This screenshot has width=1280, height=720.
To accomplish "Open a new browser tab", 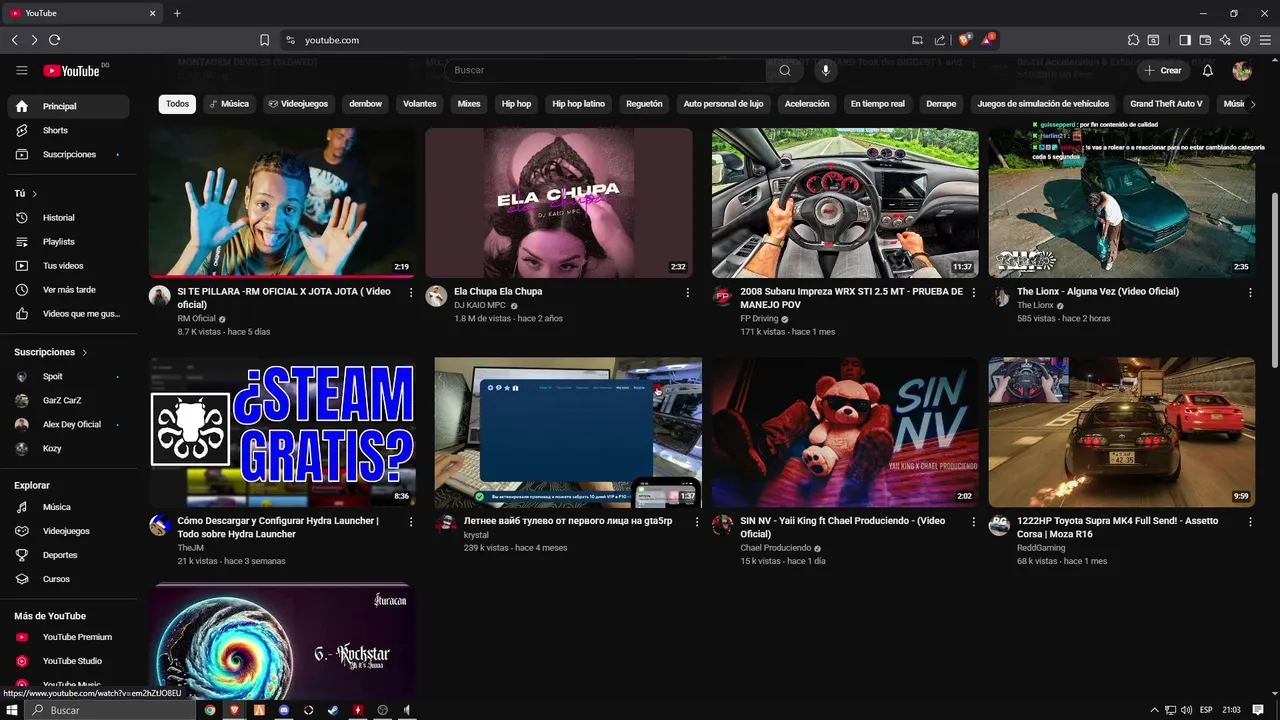I will (177, 13).
